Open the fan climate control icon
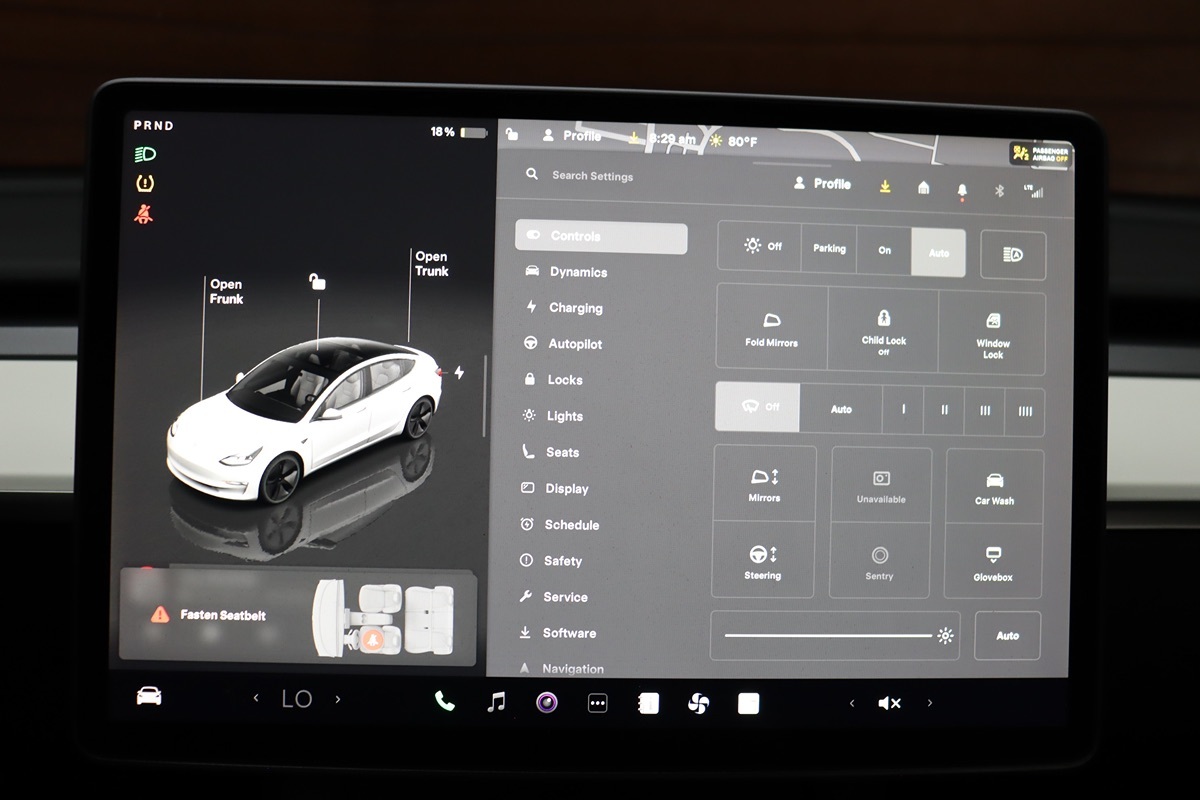This screenshot has height=800, width=1200. 698,703
